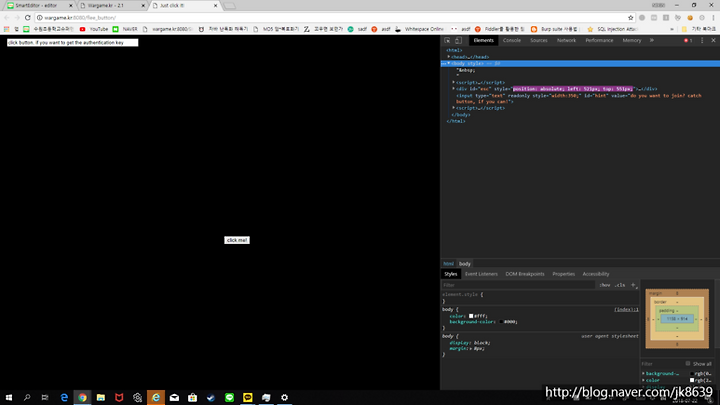The image size is (720, 405).
Task: Close the Wargame.kr tab
Action: click(x=143, y=6)
